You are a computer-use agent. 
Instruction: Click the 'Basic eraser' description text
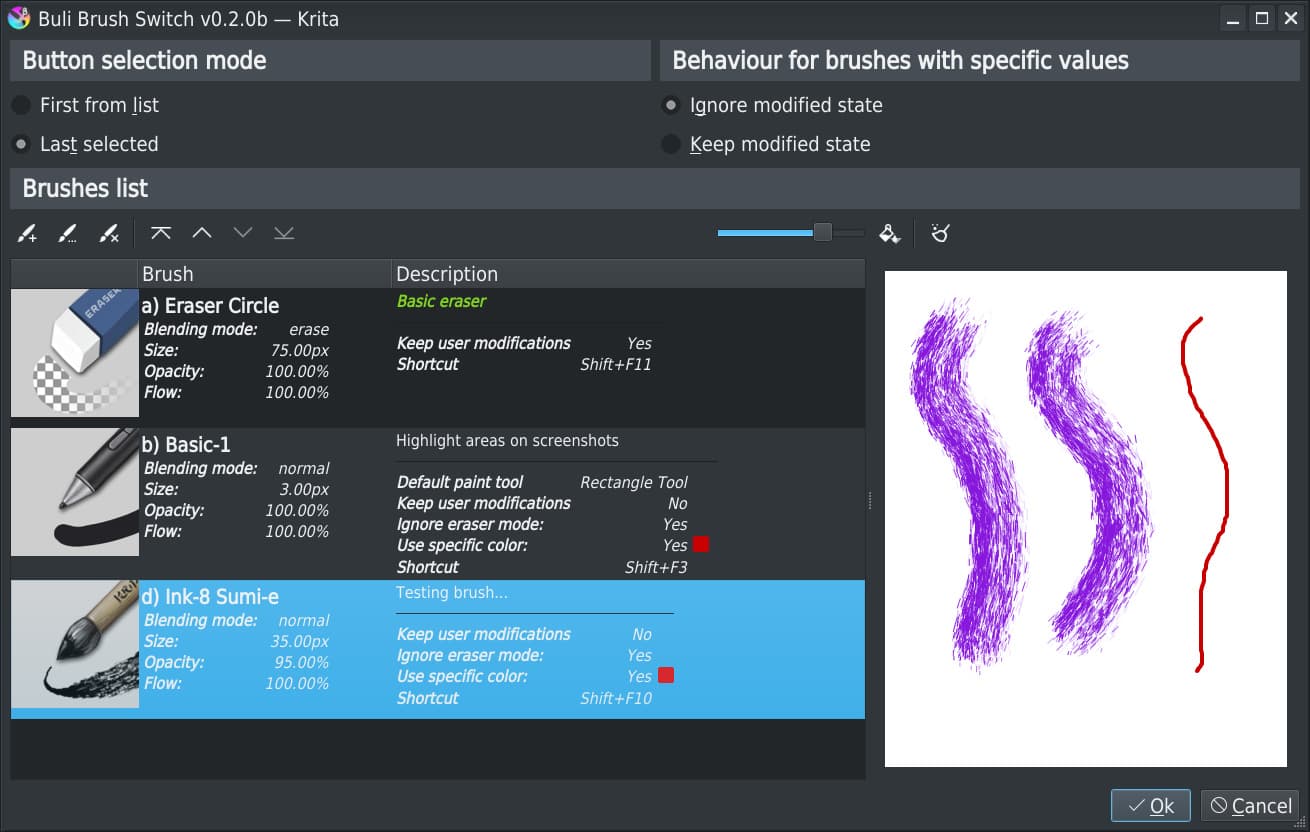441,301
